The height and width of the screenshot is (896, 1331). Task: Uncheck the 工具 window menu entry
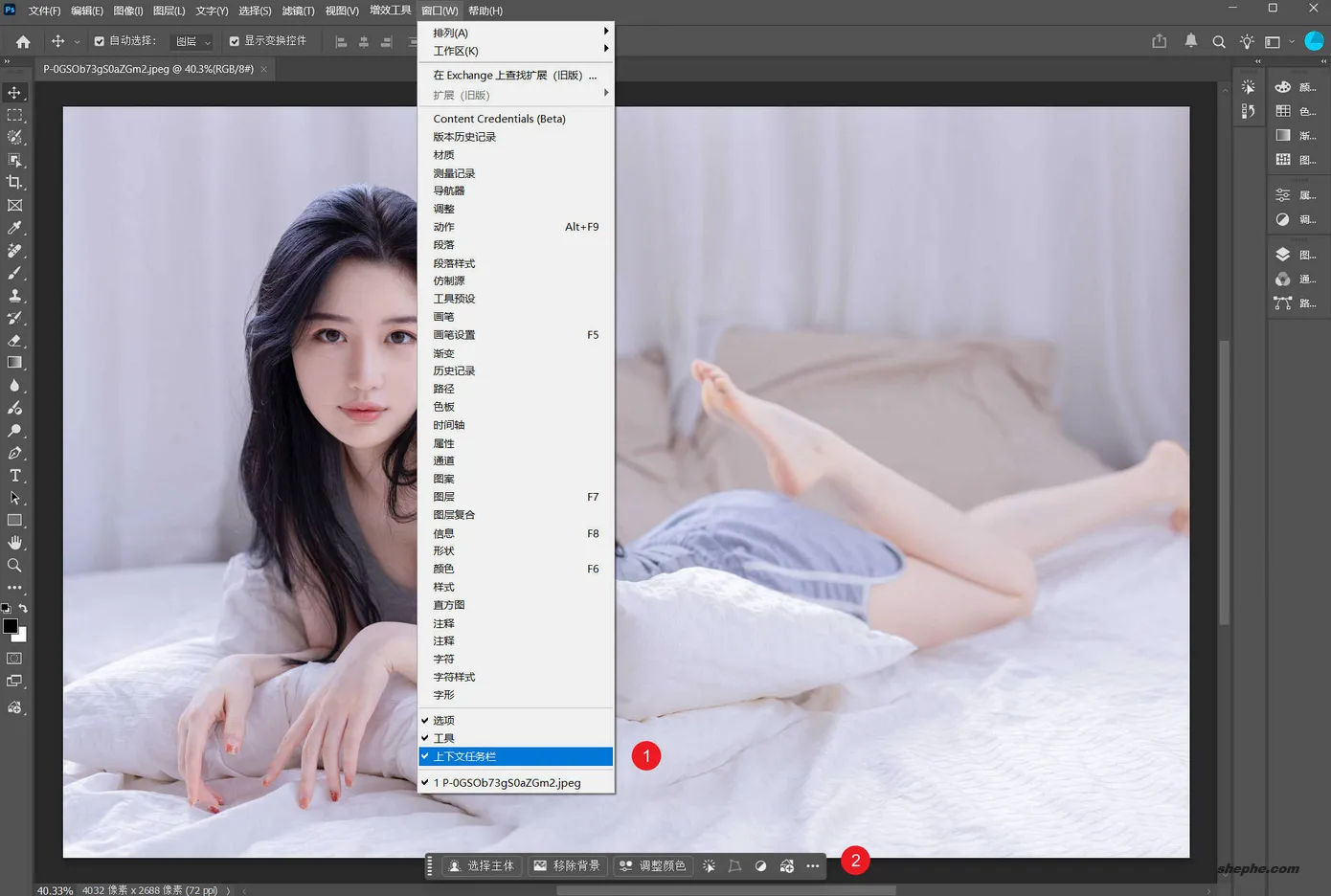click(x=516, y=738)
